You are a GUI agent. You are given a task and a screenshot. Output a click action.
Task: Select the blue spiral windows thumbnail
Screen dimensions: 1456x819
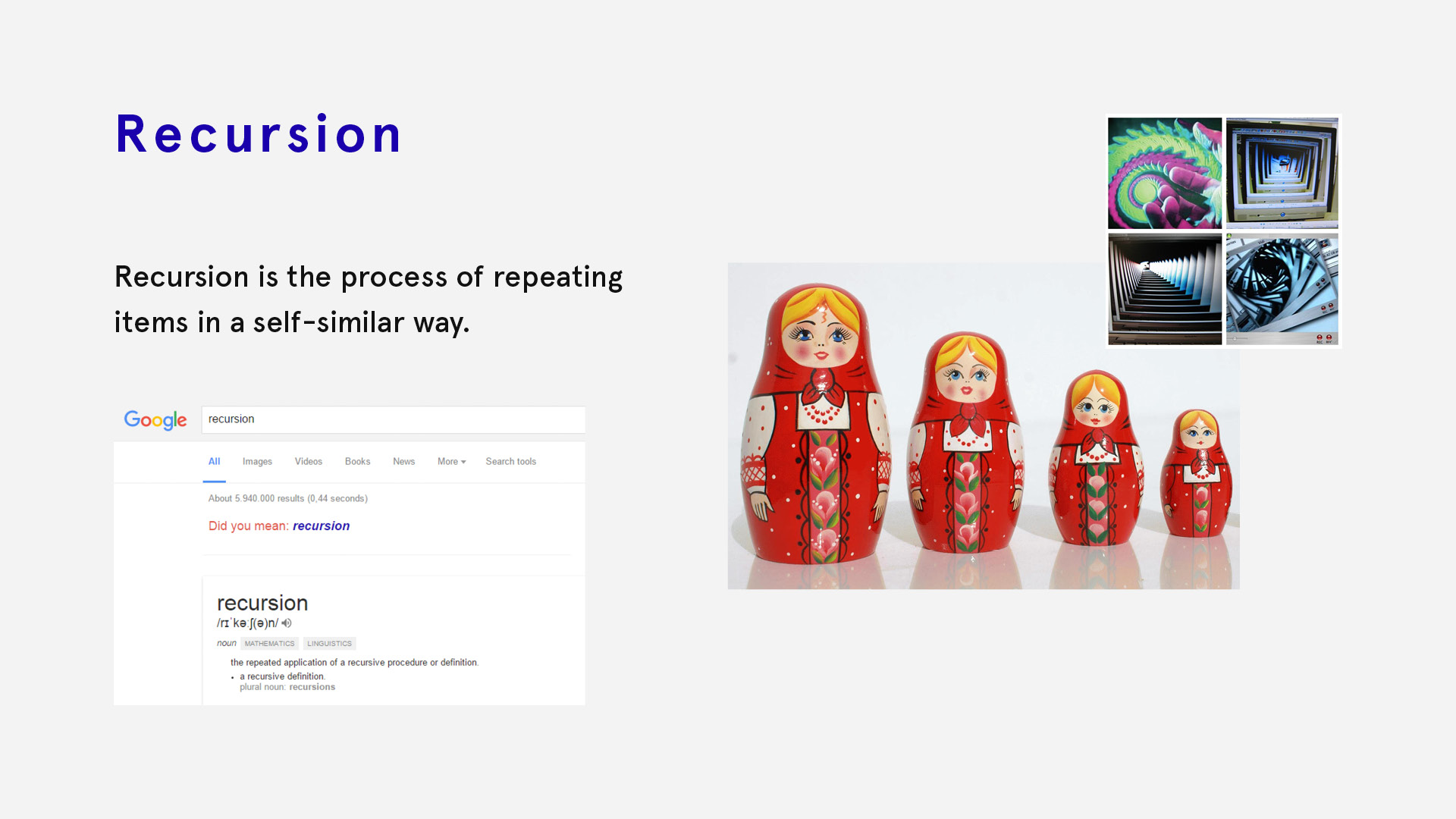[1282, 289]
